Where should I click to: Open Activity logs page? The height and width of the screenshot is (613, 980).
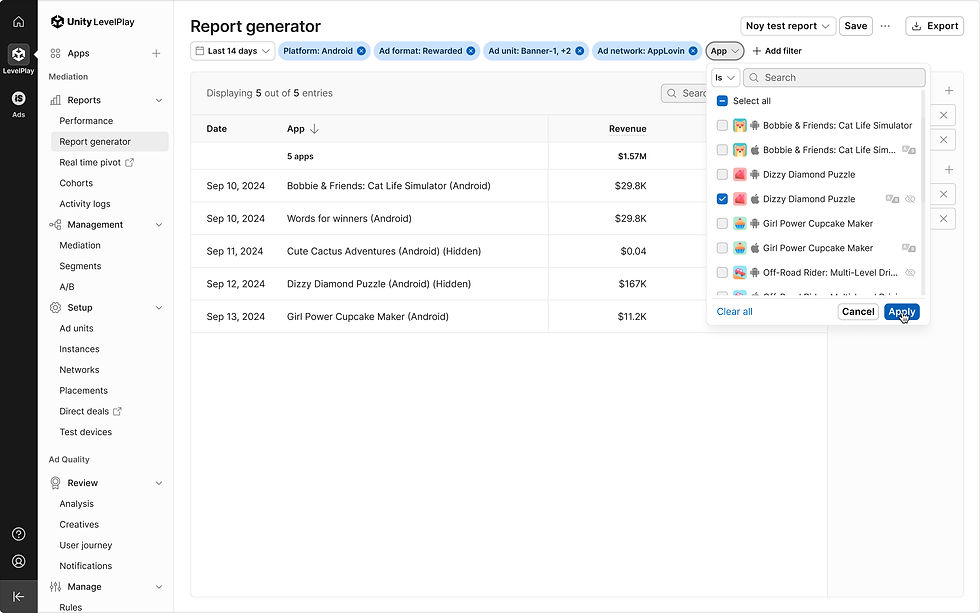(85, 204)
